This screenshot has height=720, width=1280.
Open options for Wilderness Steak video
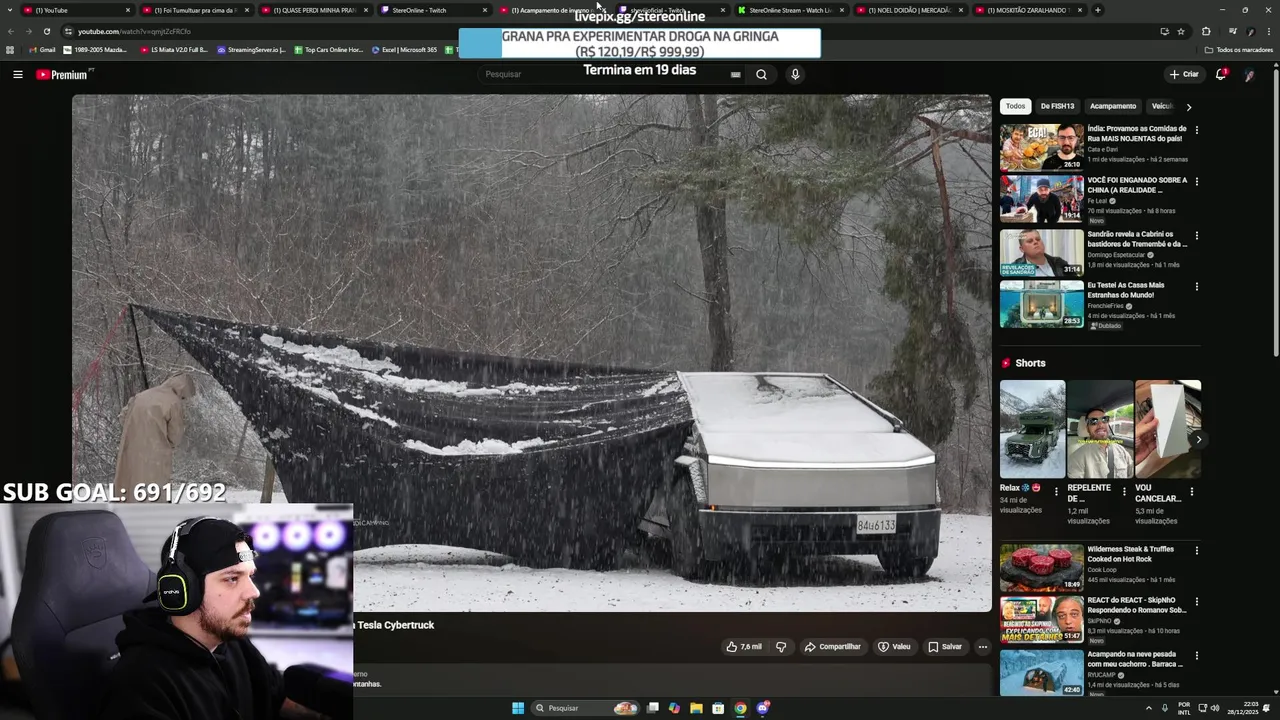coord(1196,550)
